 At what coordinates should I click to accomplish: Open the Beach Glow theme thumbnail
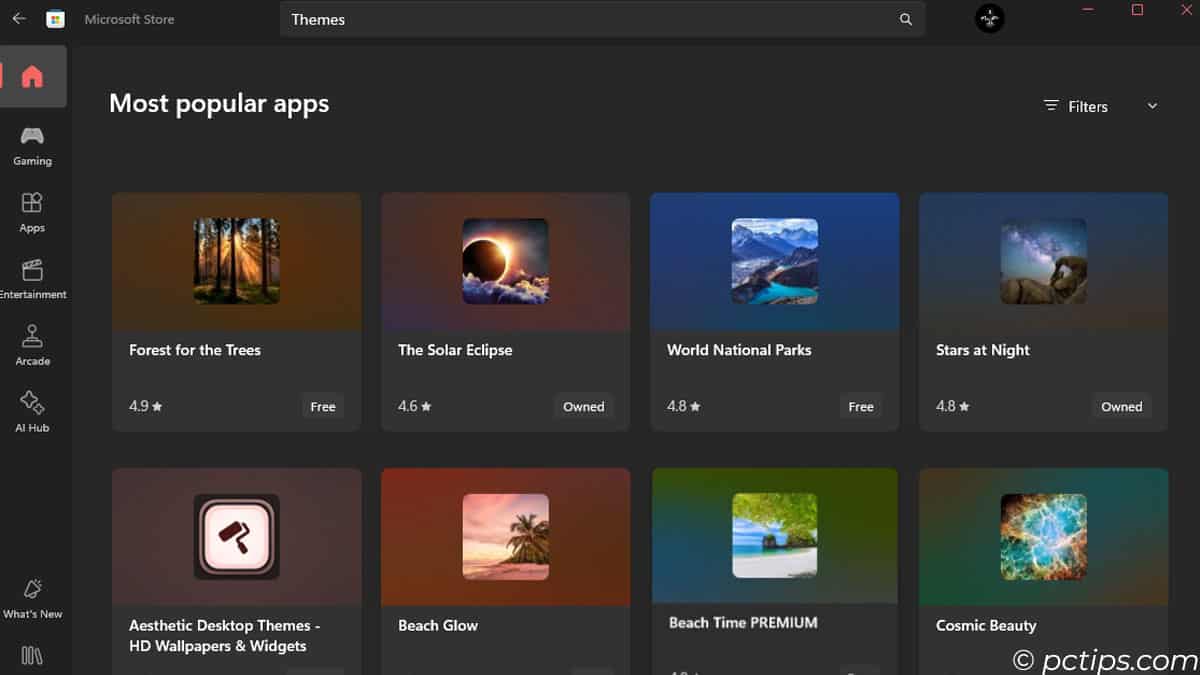click(x=505, y=537)
